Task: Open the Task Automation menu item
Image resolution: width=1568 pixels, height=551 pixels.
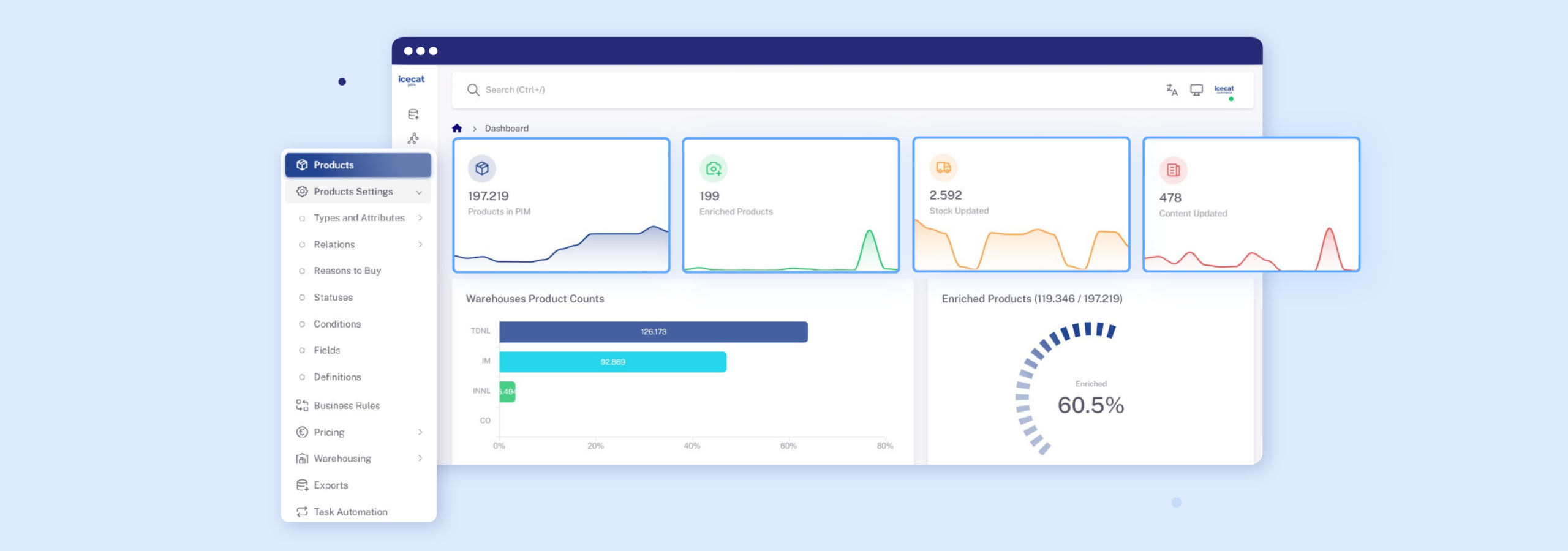Action: (350, 512)
